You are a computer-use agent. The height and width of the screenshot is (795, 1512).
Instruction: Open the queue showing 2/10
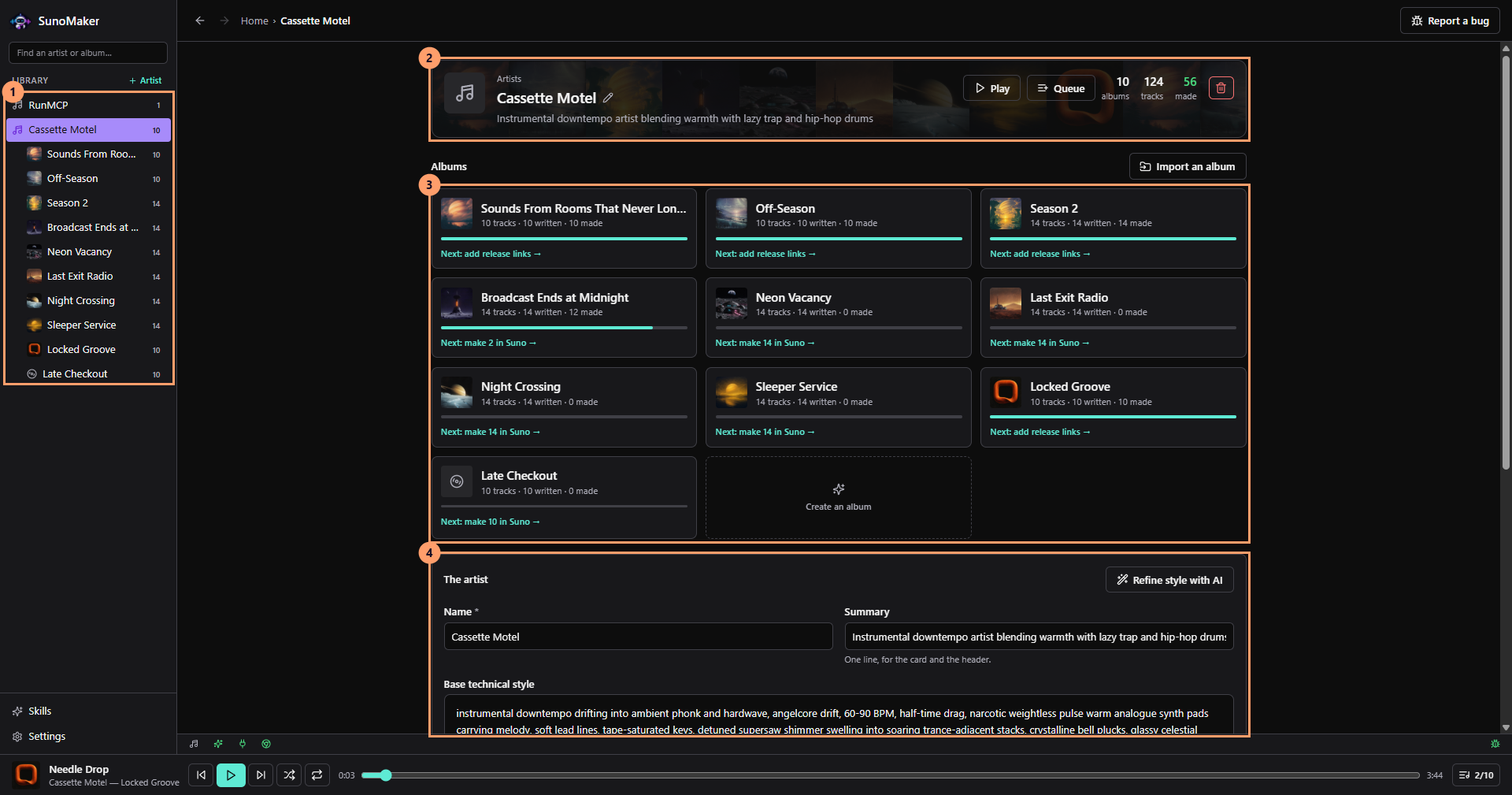pos(1476,775)
